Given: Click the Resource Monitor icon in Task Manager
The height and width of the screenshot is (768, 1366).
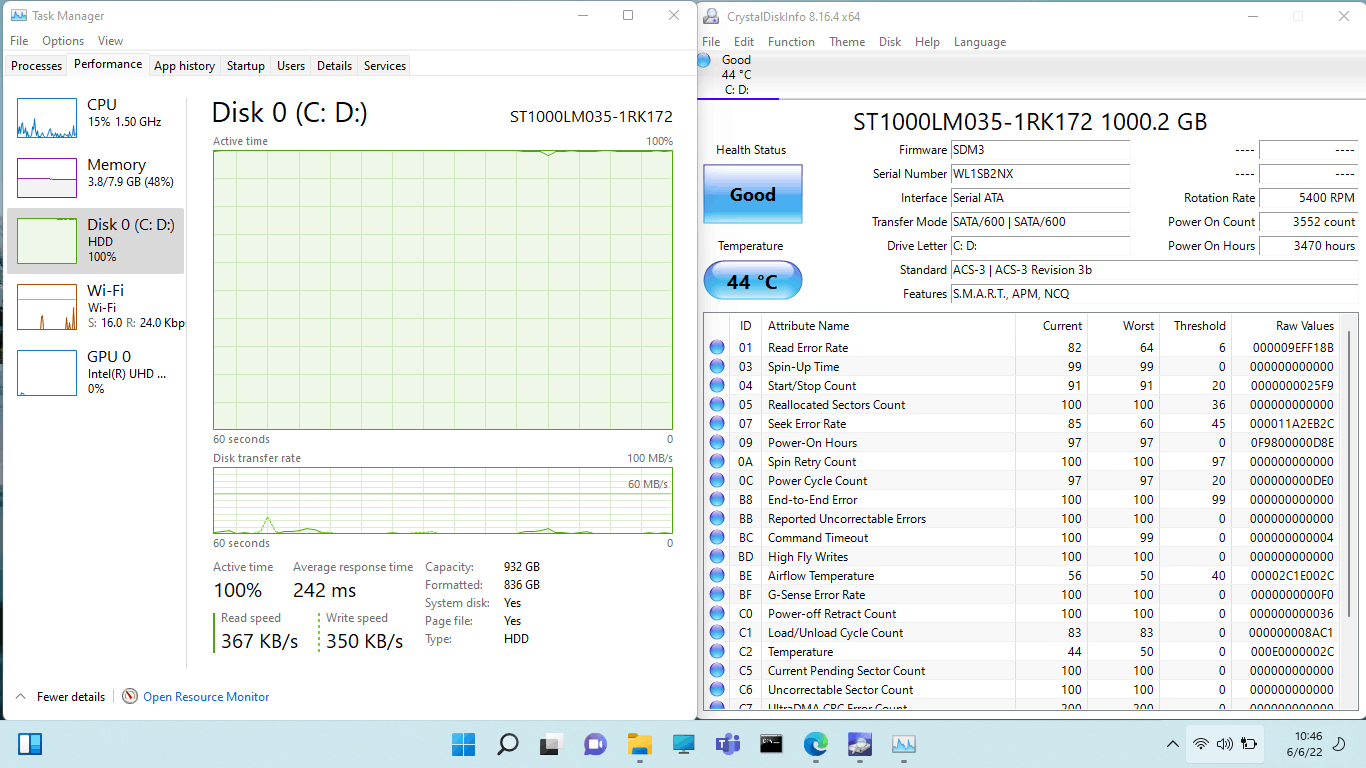Looking at the screenshot, I should (x=130, y=696).
